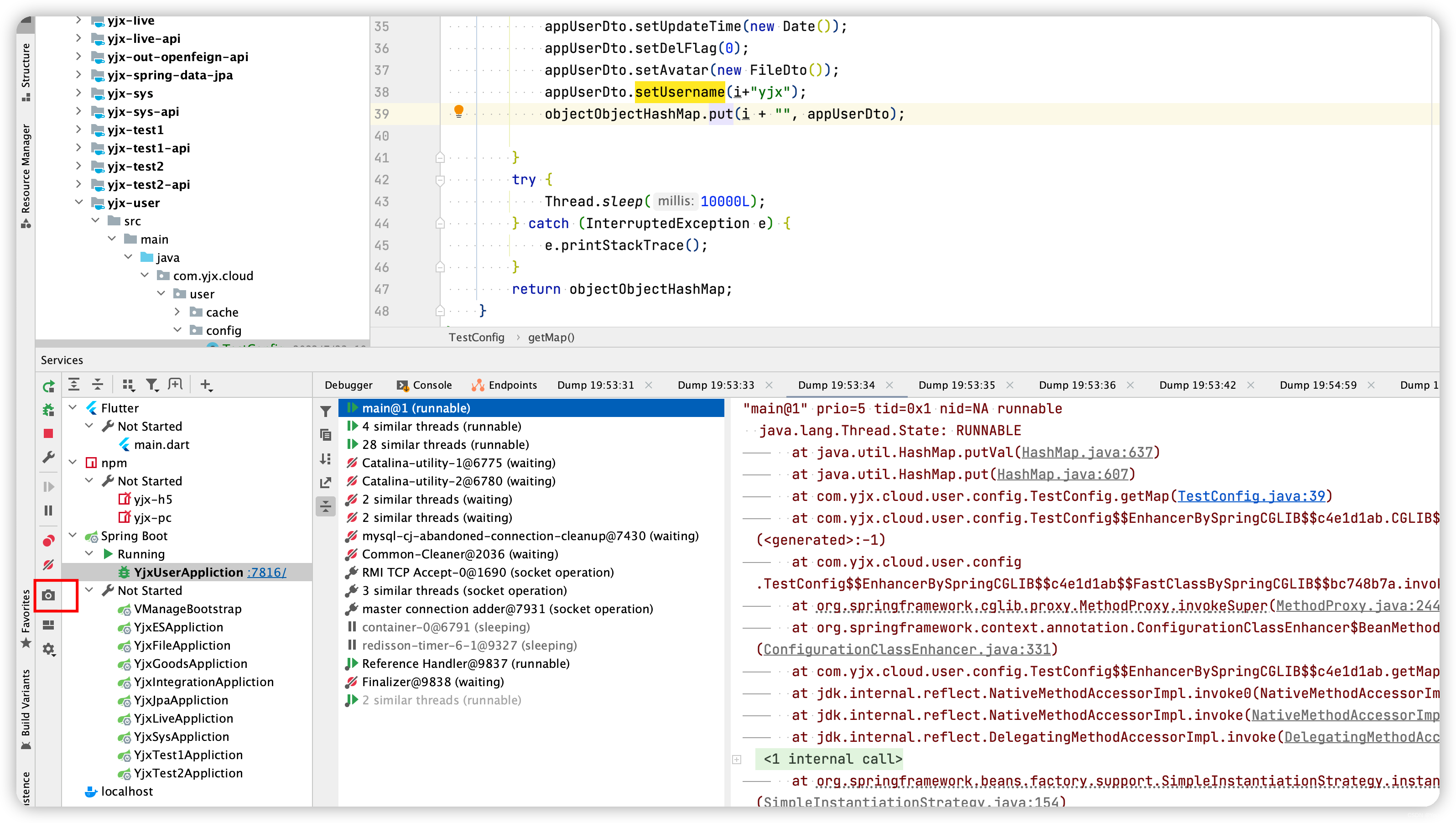Select main.dart under Flutter
This screenshot has height=823, width=1456.
coord(161,444)
